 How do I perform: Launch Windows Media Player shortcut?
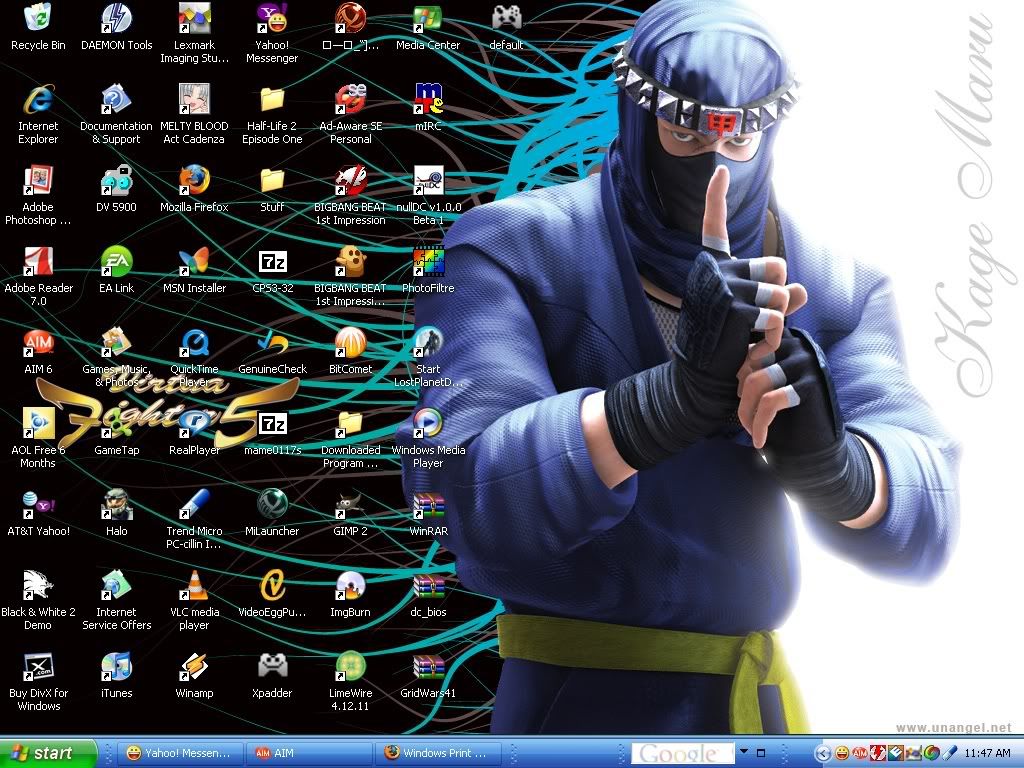tap(428, 423)
